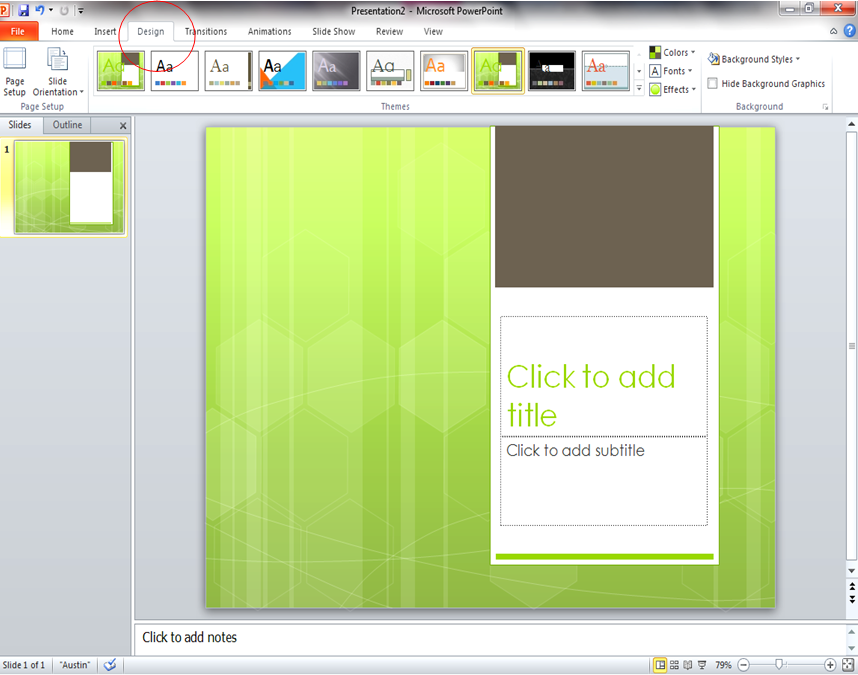Select Normal view in the status bar
The height and width of the screenshot is (675, 858).
661,664
